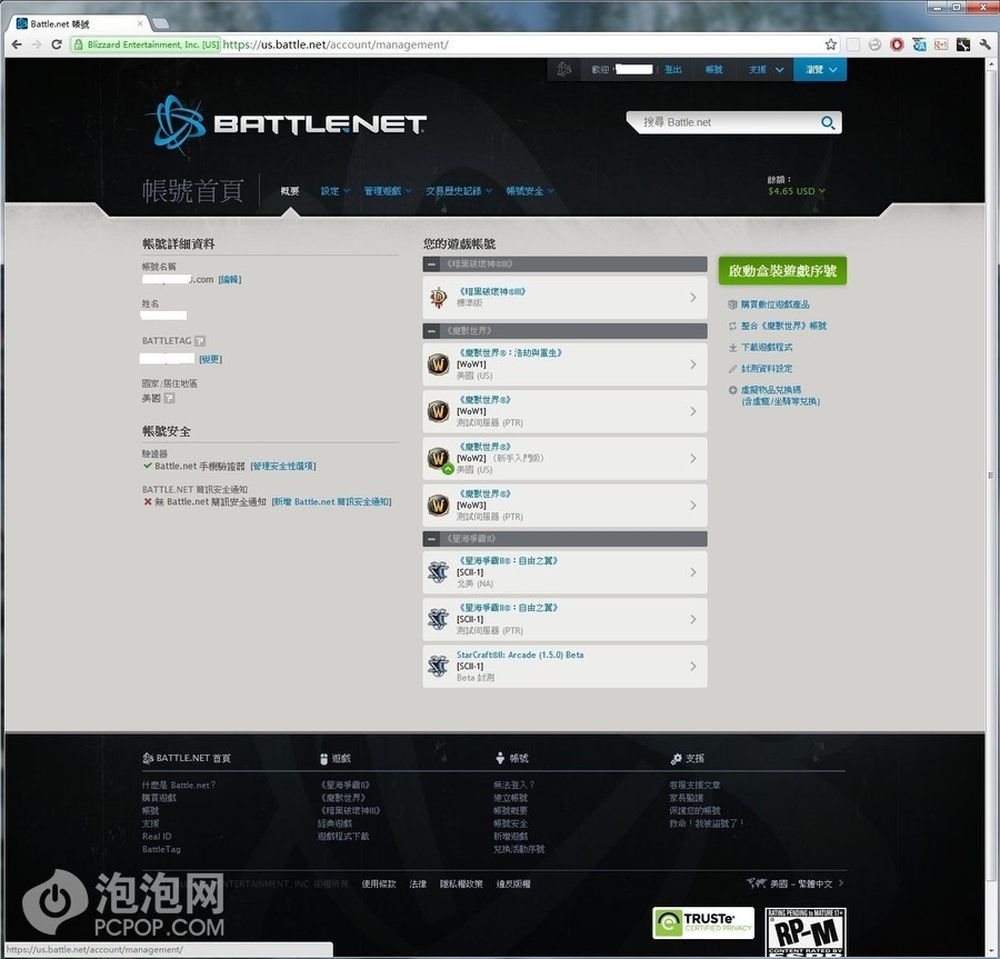Image resolution: width=1000 pixels, height=959 pixels.
Task: Click footer link 使用條款
Action: pos(379,884)
